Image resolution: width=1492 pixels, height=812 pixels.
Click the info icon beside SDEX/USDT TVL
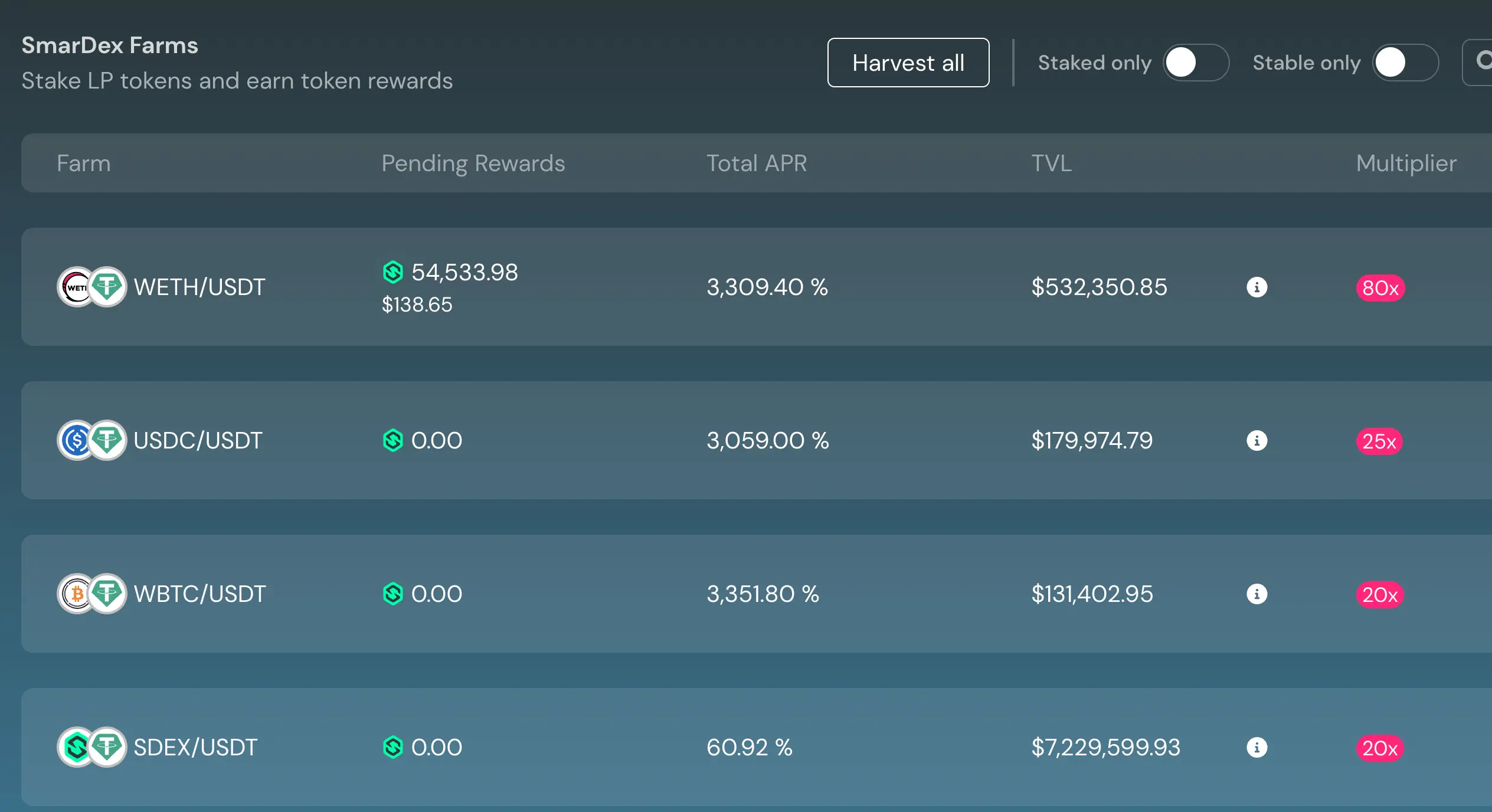point(1257,748)
